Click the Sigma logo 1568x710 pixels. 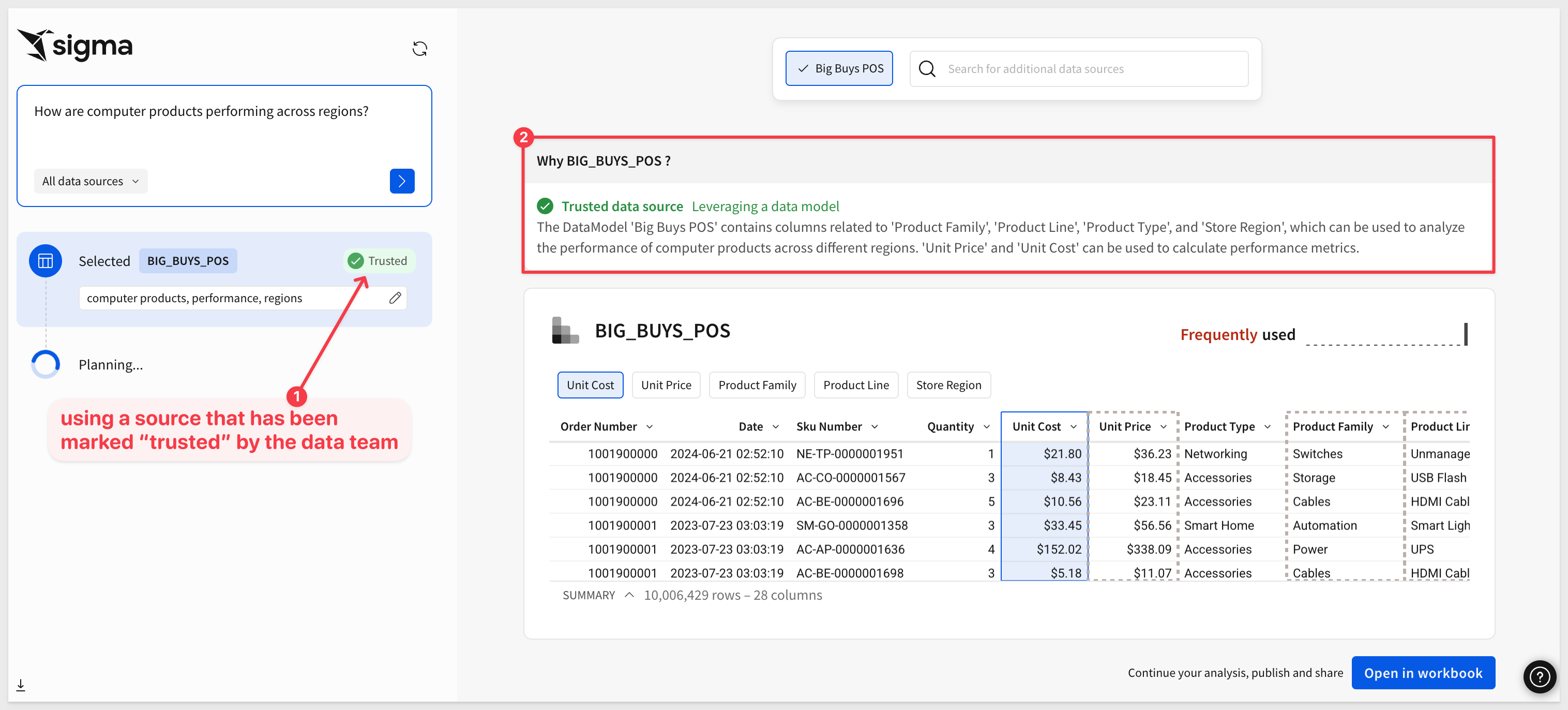[75, 46]
